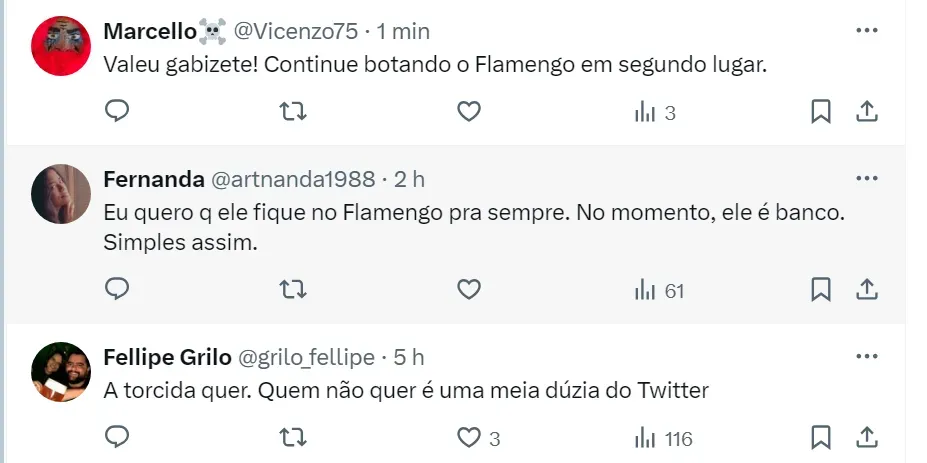Open more options on Fernanda's tweet
Screen dimensions: 927x463
[866, 179]
